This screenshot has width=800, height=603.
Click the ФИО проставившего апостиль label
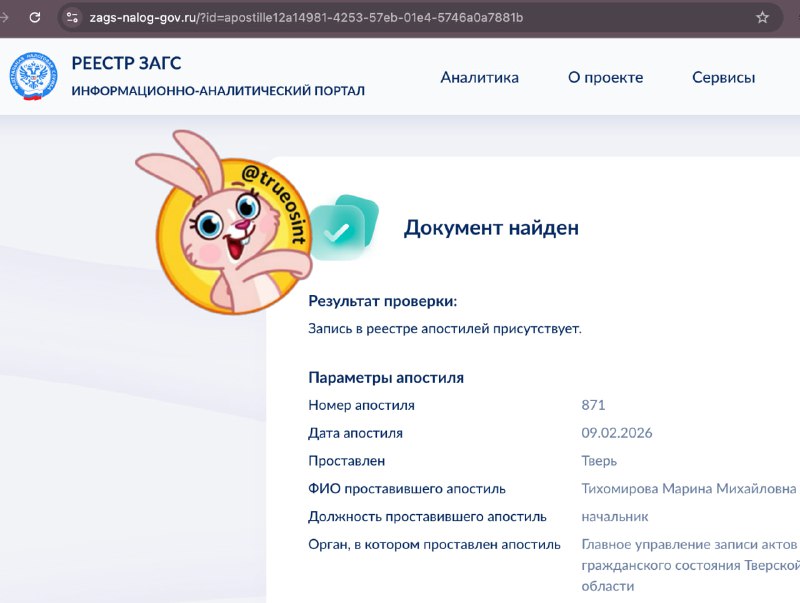[407, 489]
